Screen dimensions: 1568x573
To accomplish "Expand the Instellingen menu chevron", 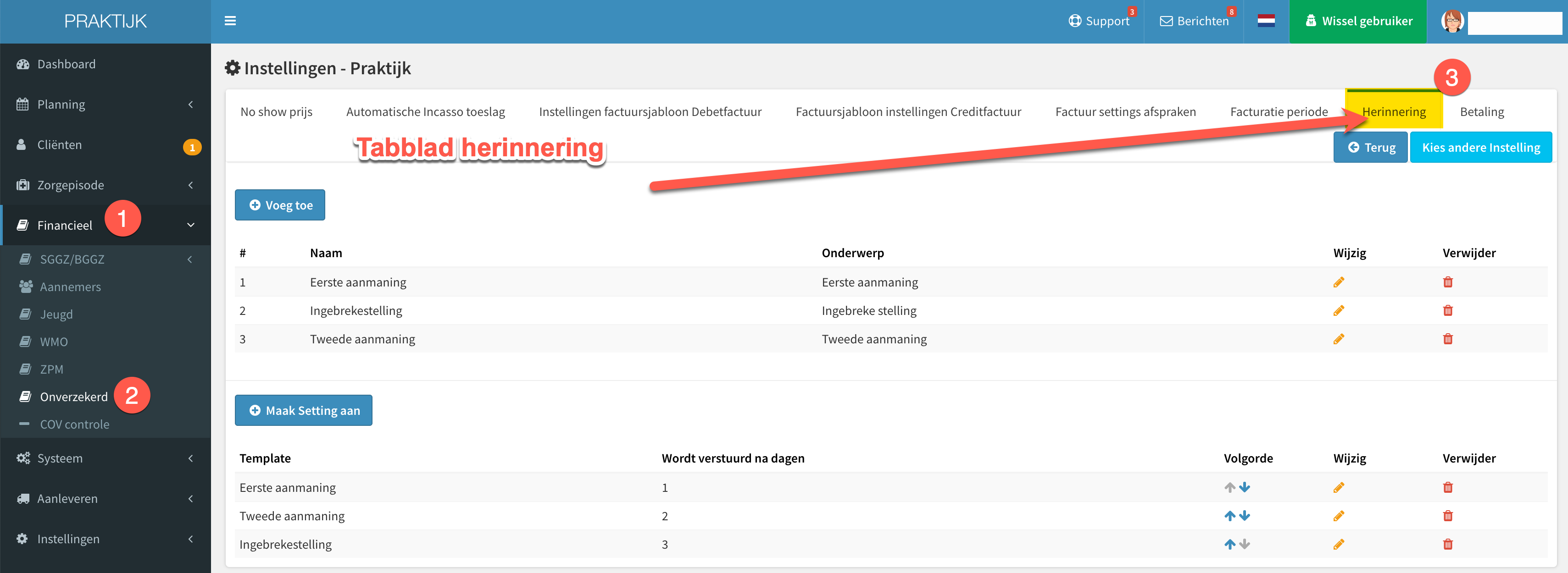I will [x=190, y=539].
